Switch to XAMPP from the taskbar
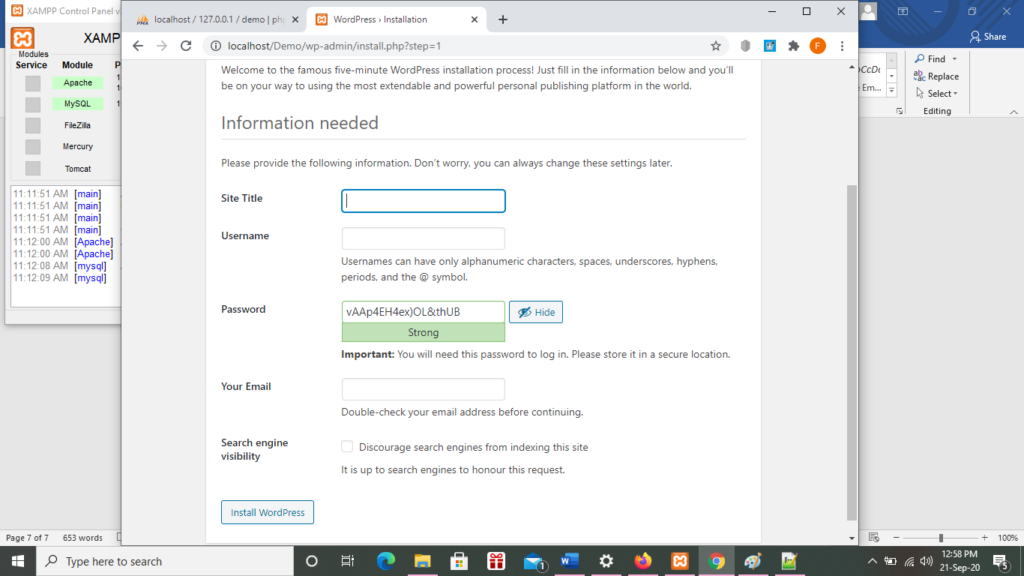 point(680,561)
